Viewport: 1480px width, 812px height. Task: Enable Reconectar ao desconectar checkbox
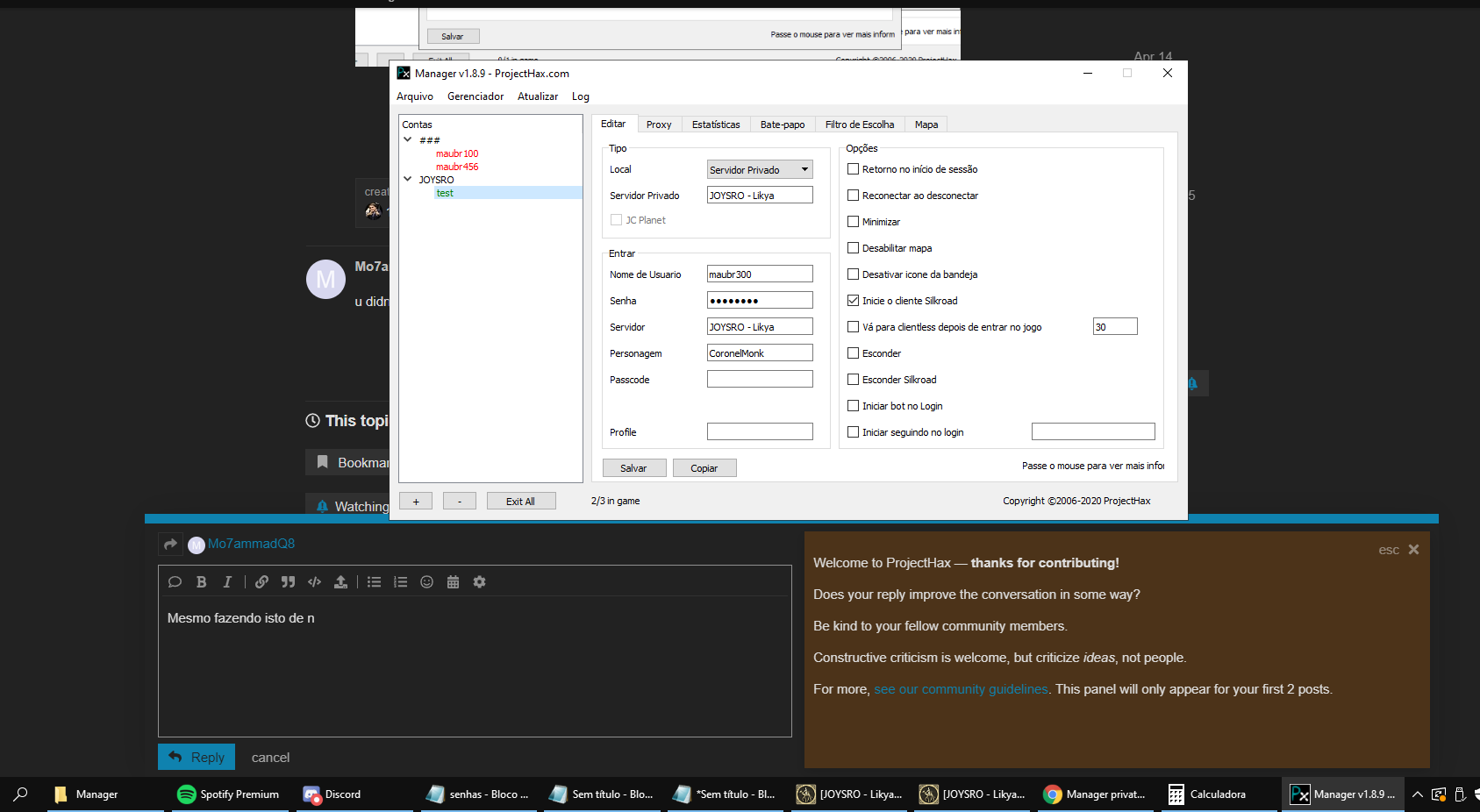[853, 196]
